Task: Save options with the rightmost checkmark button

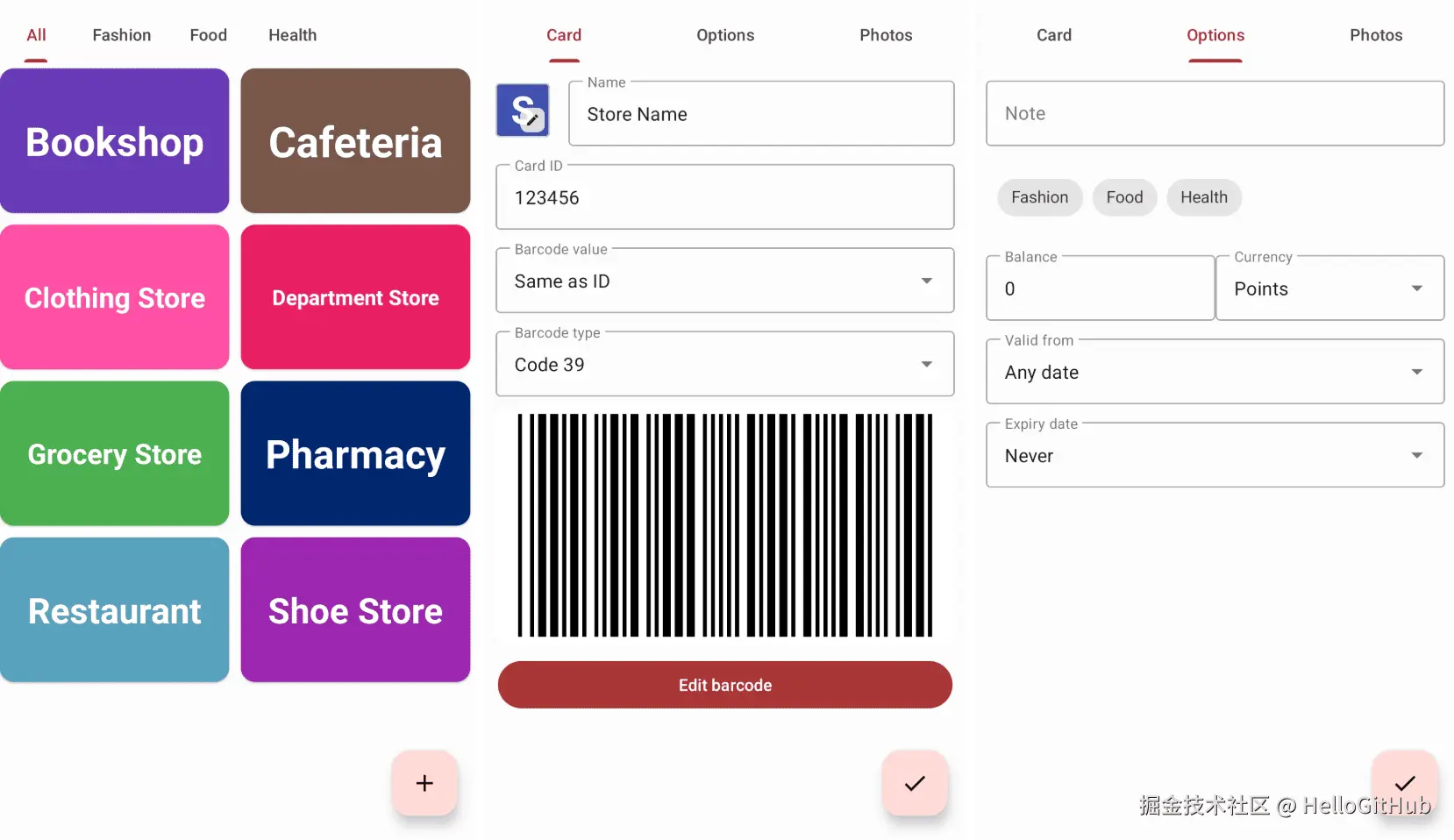Action: click(x=1405, y=783)
